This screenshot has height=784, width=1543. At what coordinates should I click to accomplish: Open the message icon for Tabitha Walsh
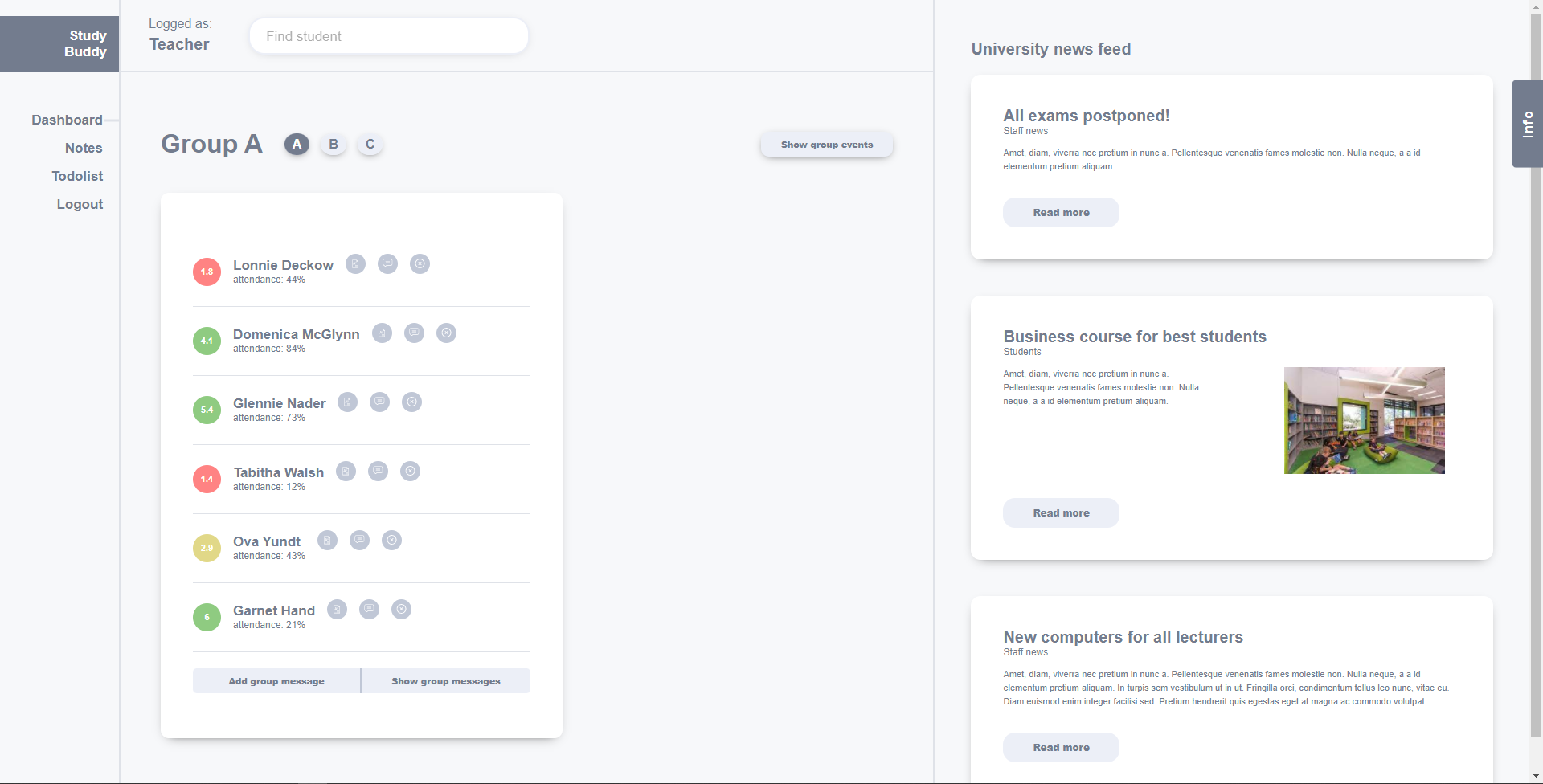click(378, 472)
